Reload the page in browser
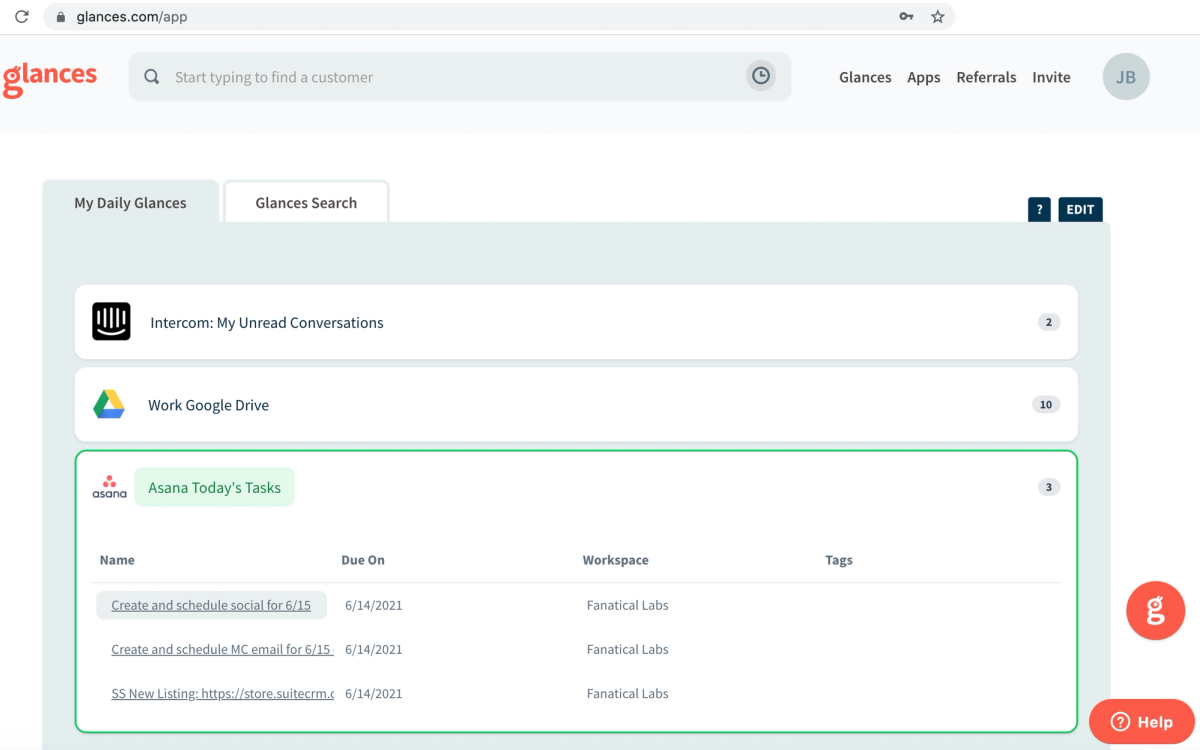1200x750 pixels. click(x=22, y=17)
